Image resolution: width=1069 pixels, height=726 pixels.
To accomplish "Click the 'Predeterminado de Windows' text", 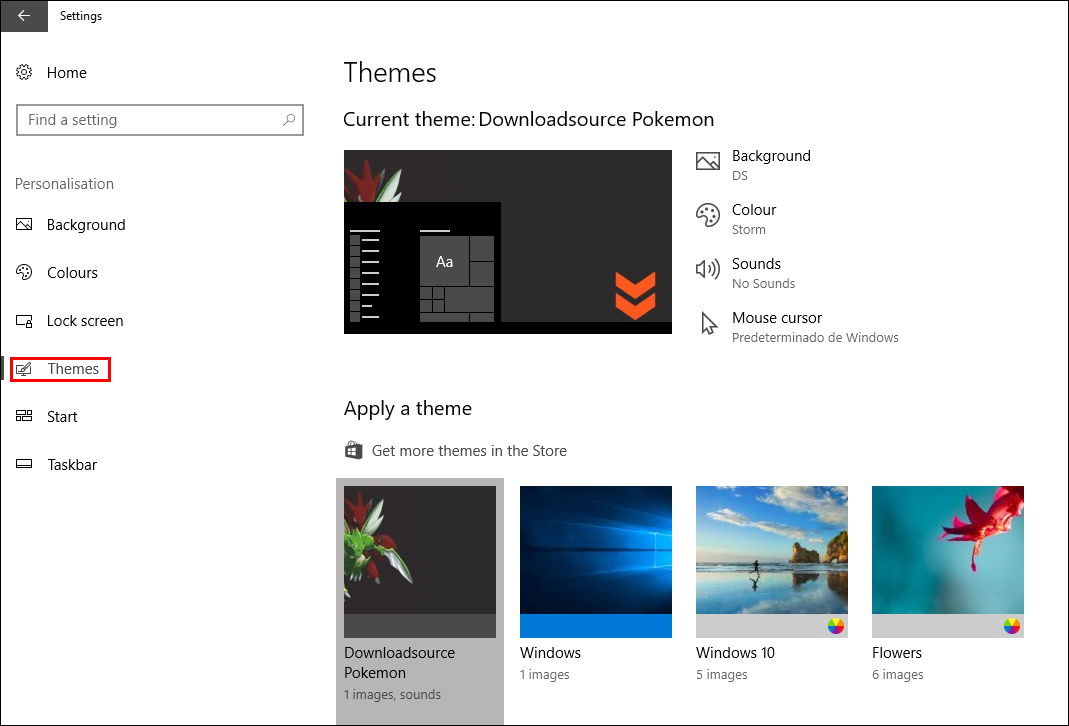I will click(815, 337).
